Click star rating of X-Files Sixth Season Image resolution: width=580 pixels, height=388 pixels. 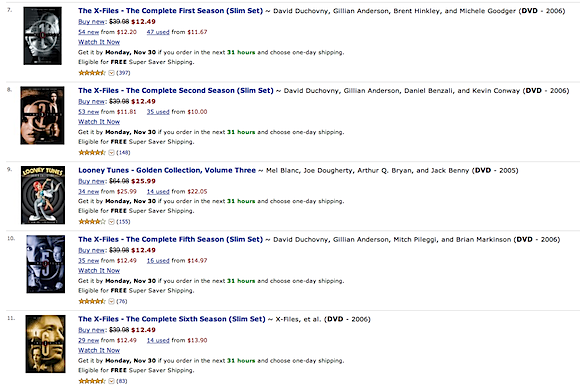[x=92, y=381]
